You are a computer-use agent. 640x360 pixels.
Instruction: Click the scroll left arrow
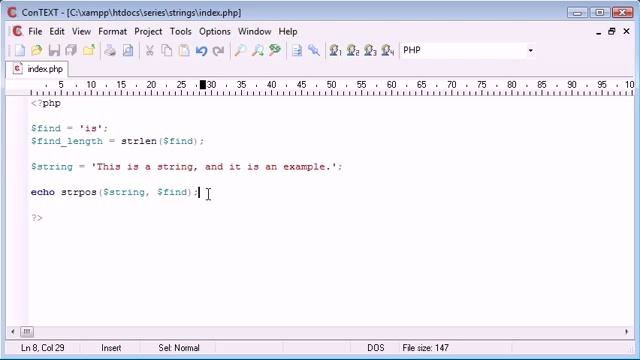point(13,332)
